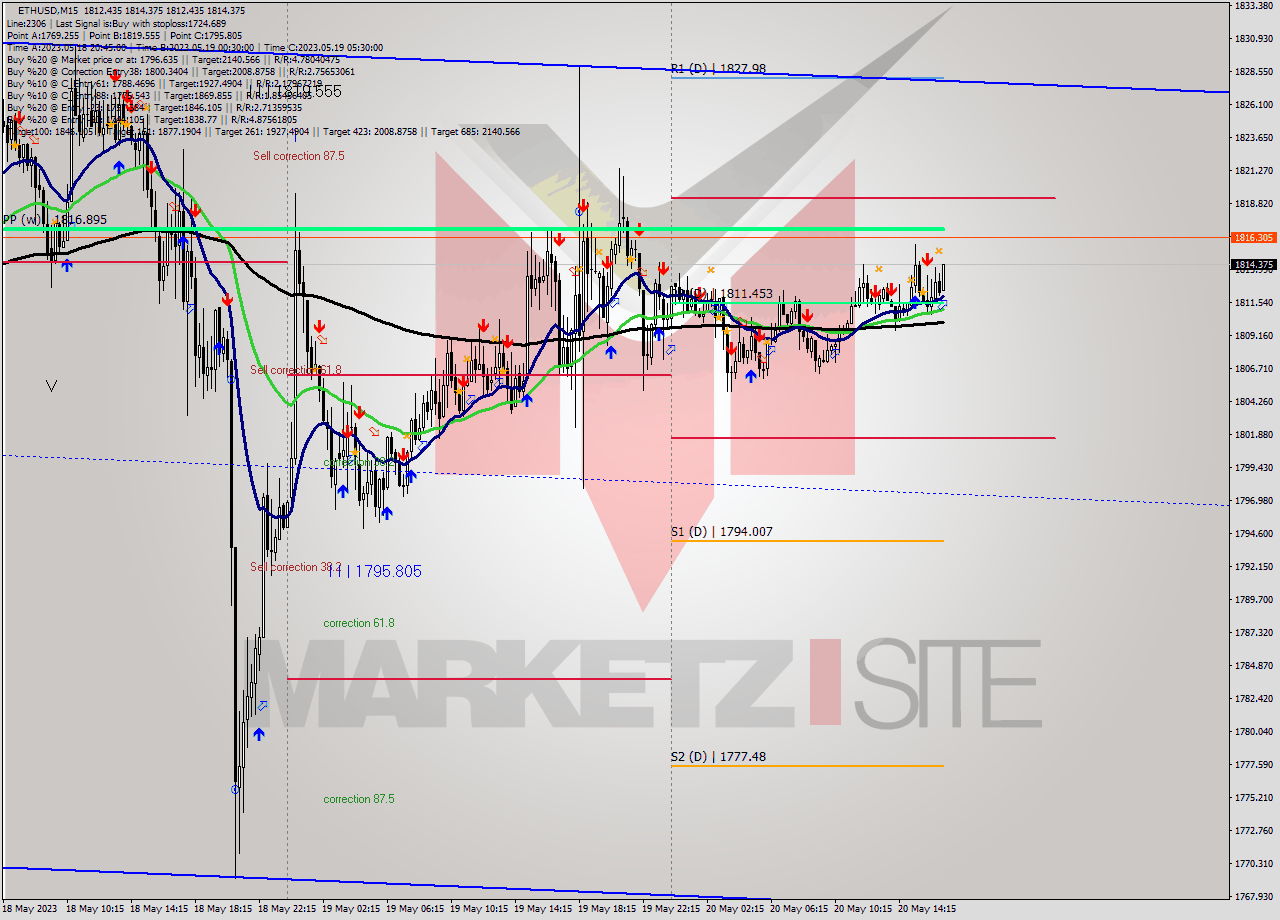Click 1772.760 on the price axis
The height and width of the screenshot is (920, 1280).
[1253, 830]
